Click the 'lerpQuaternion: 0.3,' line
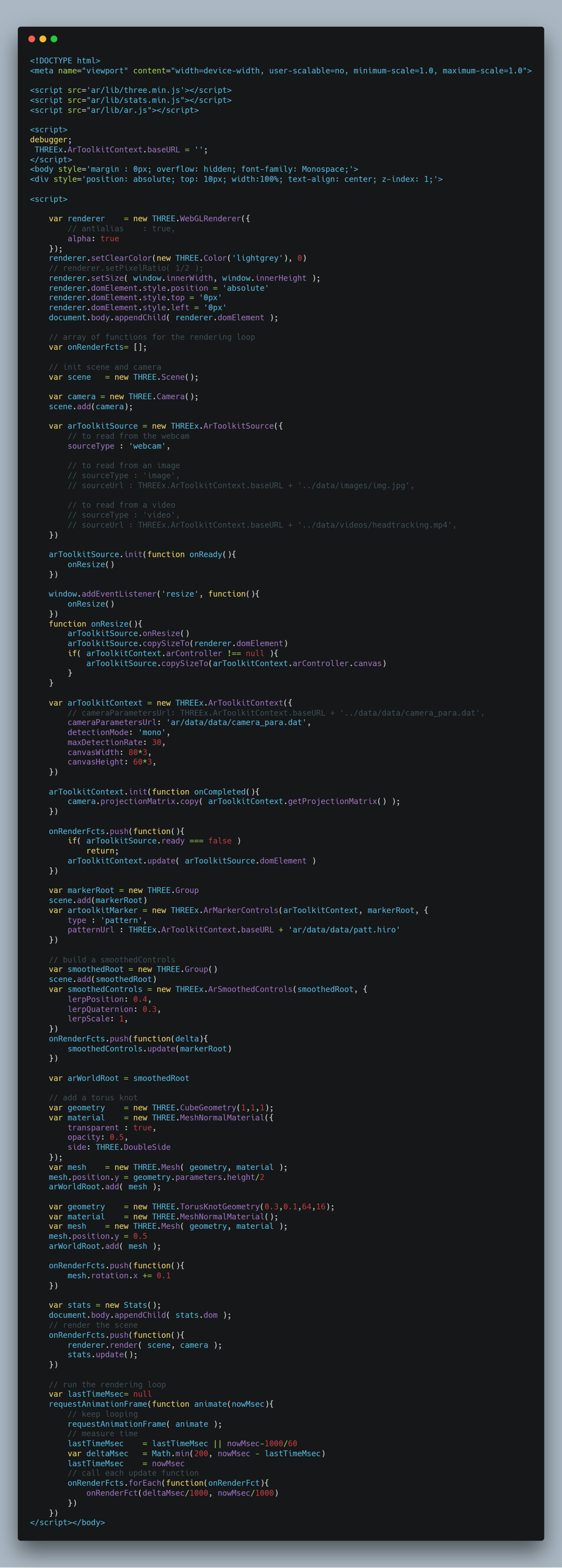This screenshot has width=562, height=1568. click(115, 1009)
